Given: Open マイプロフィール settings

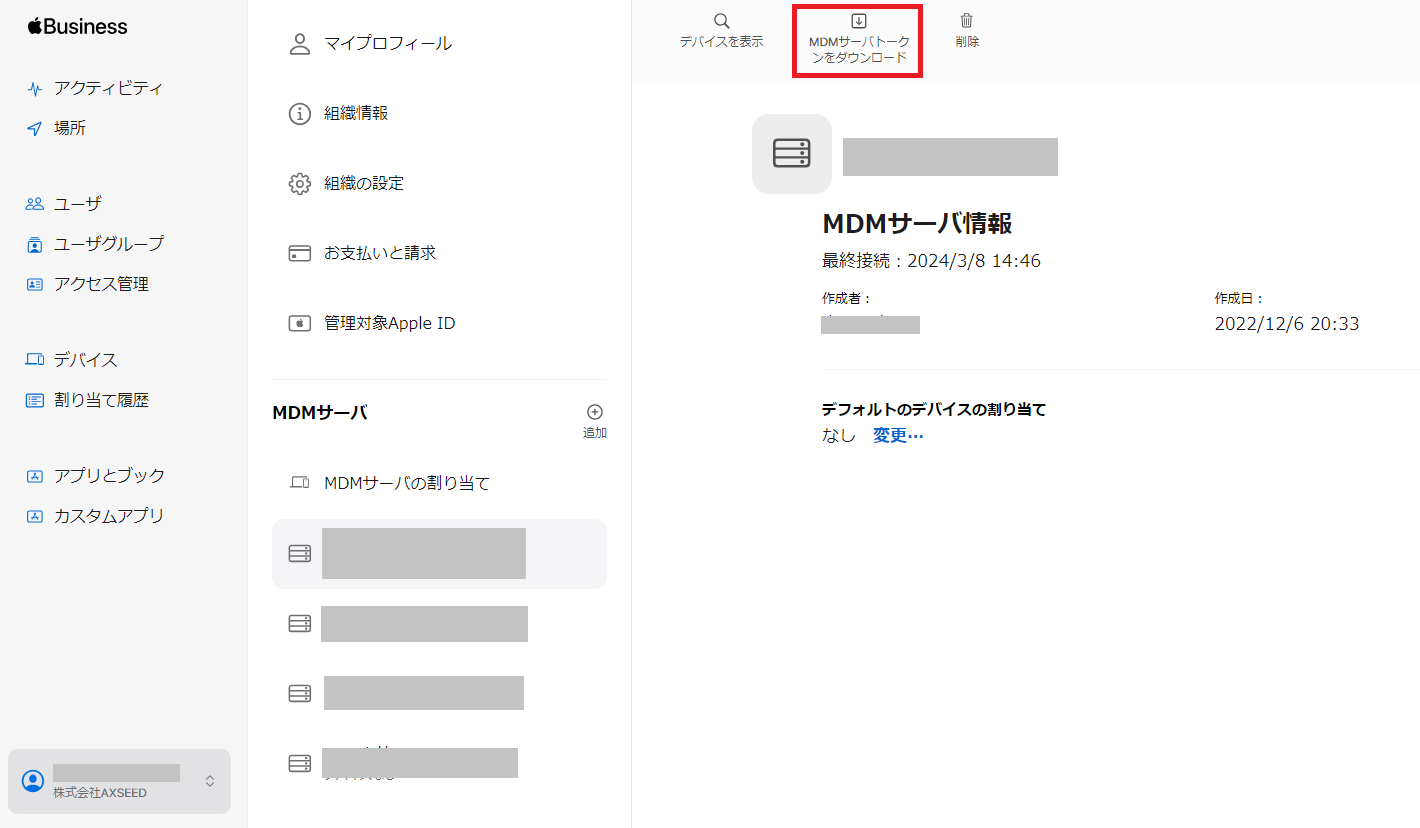Looking at the screenshot, I should (x=388, y=44).
